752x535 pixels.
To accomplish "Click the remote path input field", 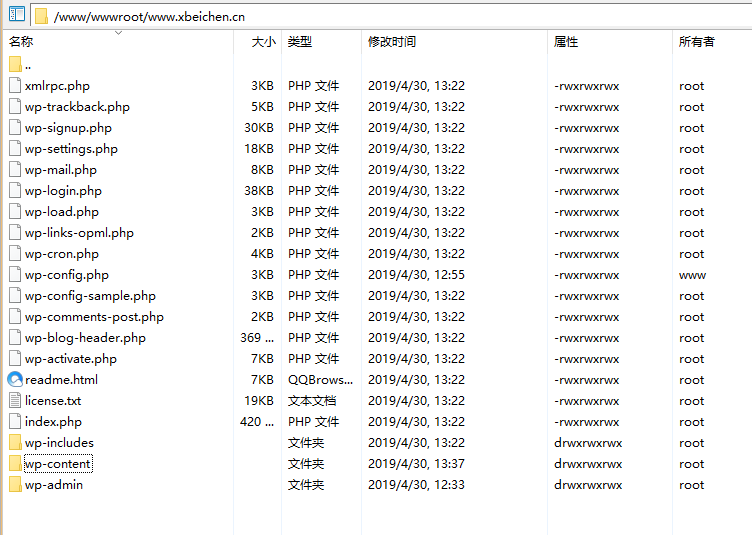I will point(391,16).
